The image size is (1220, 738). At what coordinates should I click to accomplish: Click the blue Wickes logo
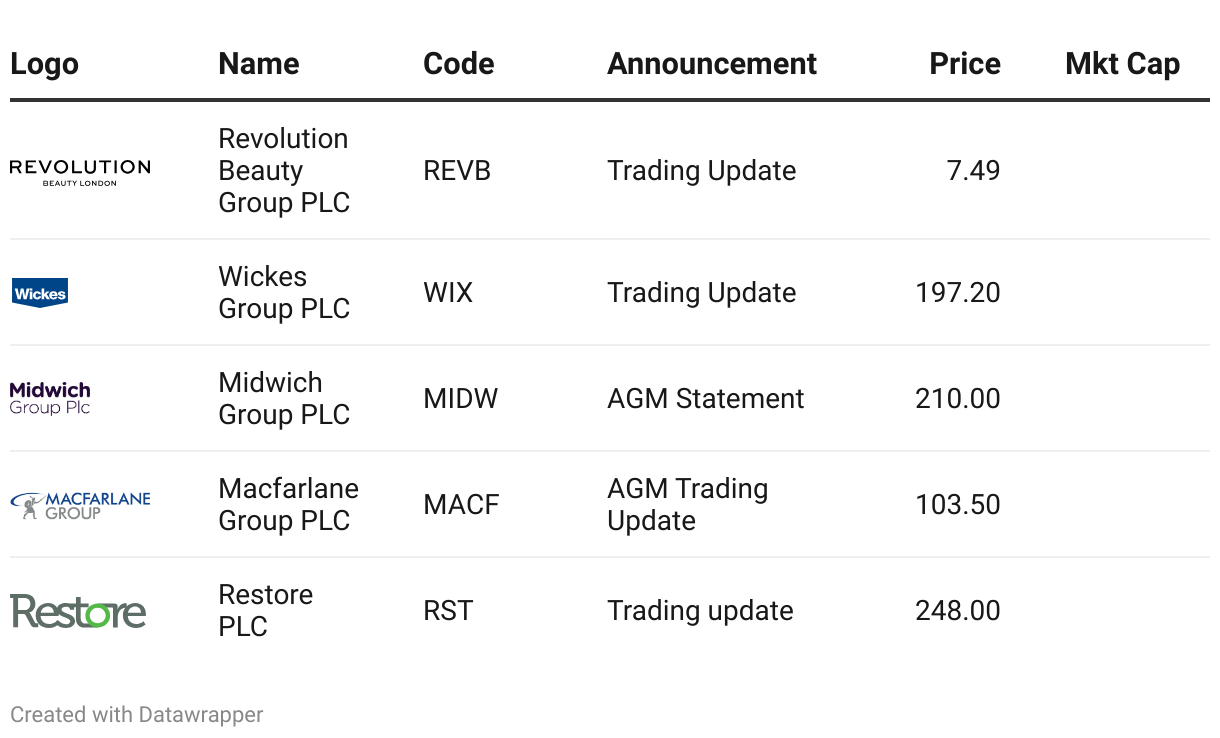[40, 293]
